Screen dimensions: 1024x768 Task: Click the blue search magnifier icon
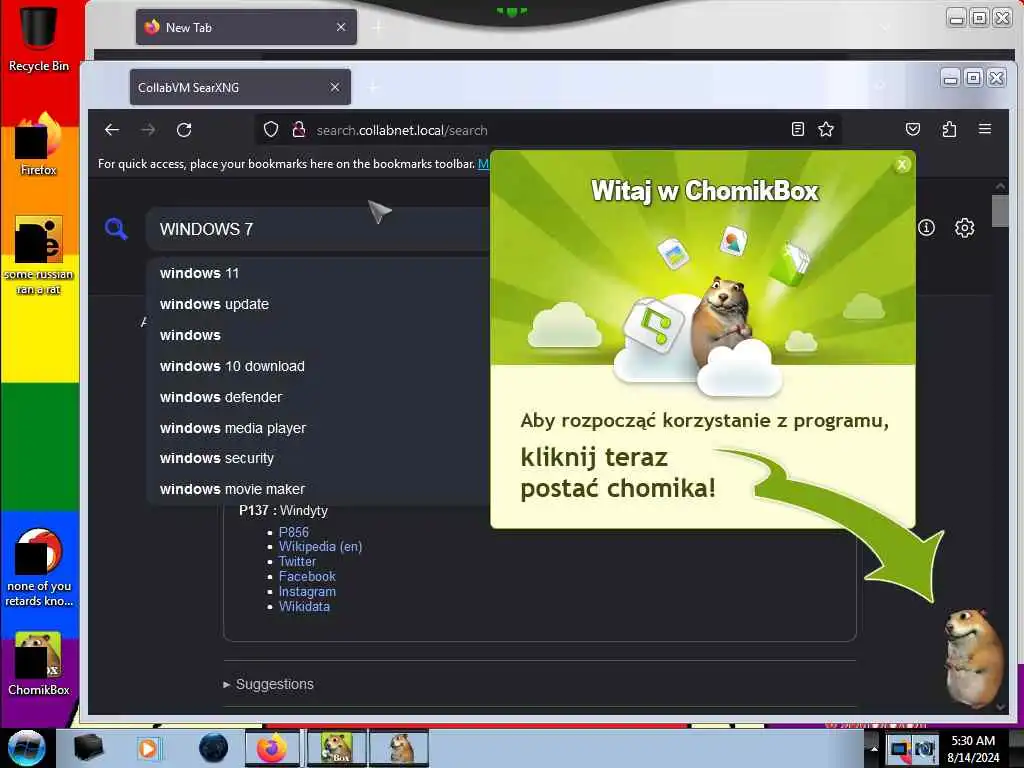coord(116,229)
